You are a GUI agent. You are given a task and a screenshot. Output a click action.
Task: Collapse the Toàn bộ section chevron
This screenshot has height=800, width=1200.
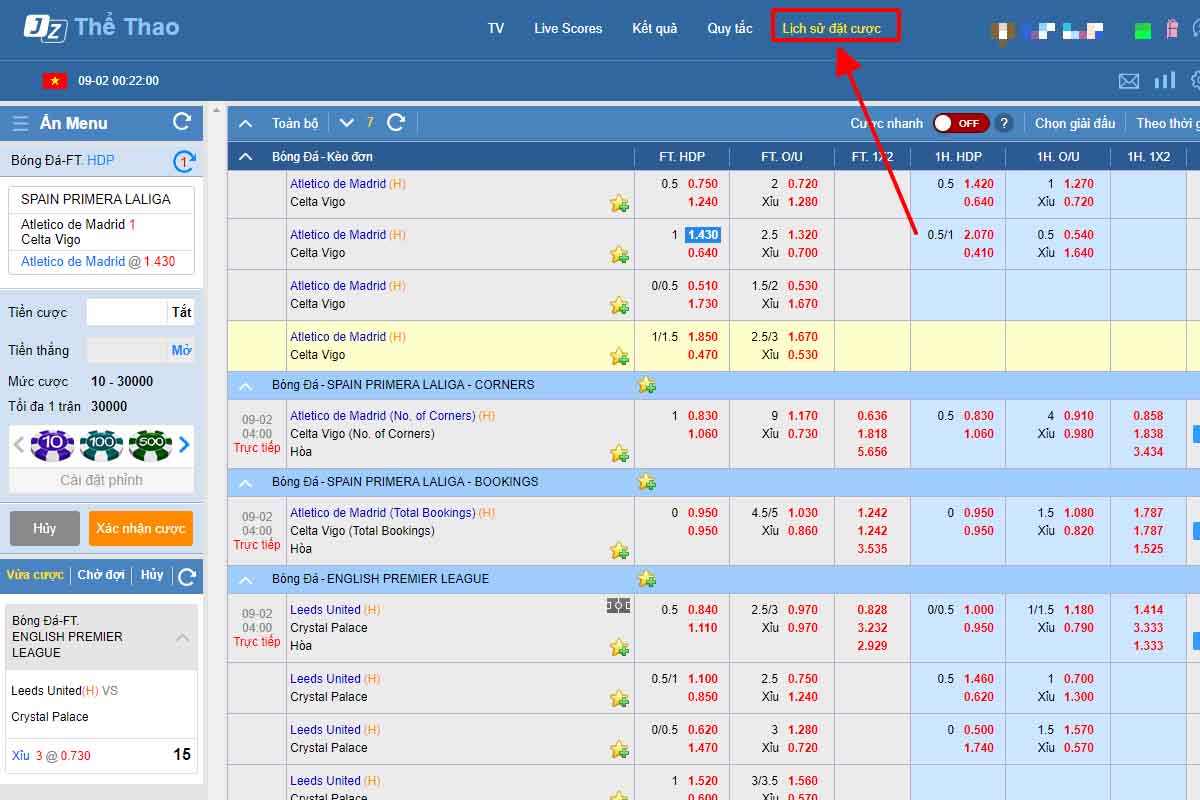pyautogui.click(x=245, y=123)
